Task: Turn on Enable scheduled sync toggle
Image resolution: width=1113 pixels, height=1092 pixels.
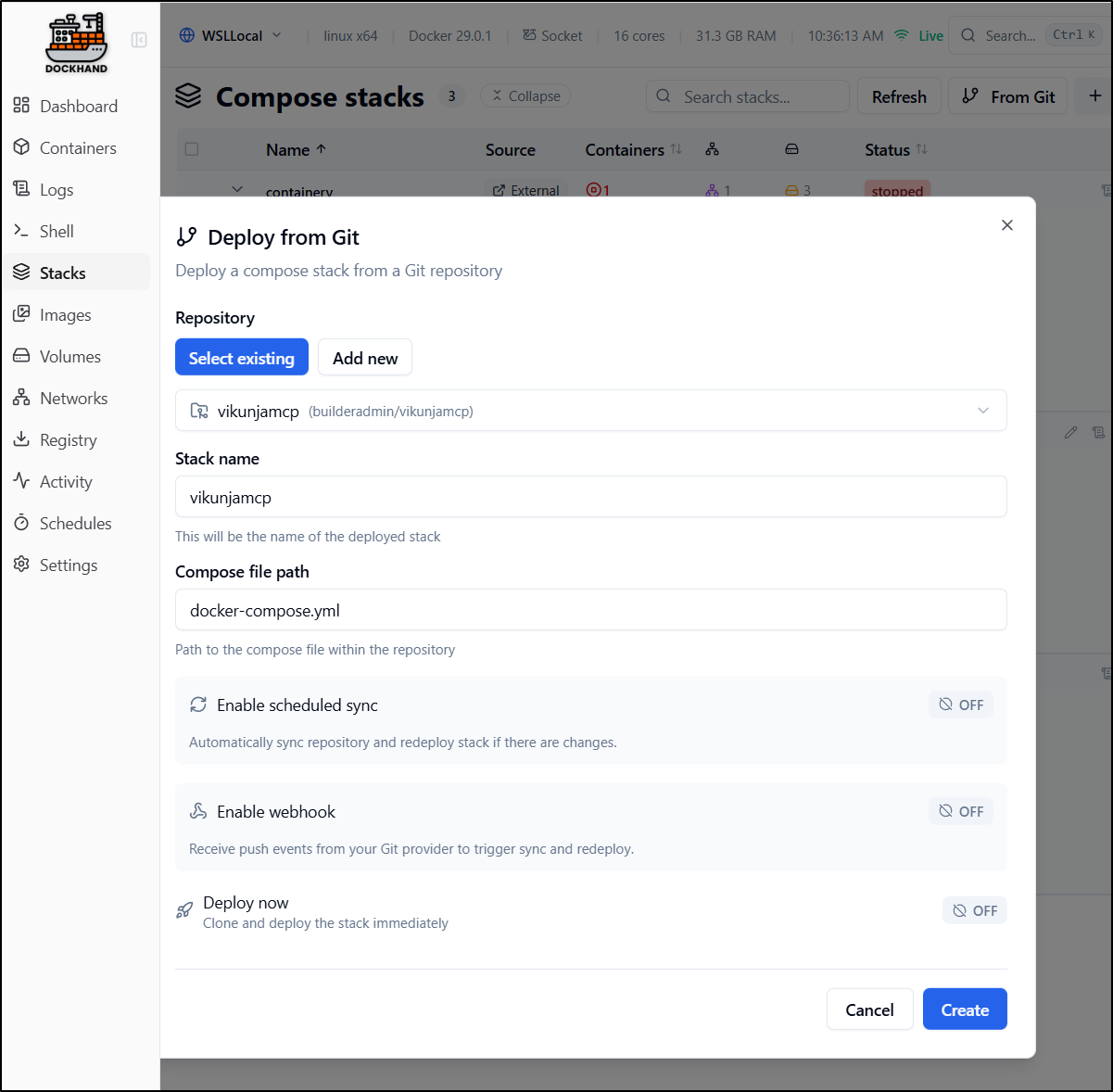Action: click(x=961, y=705)
